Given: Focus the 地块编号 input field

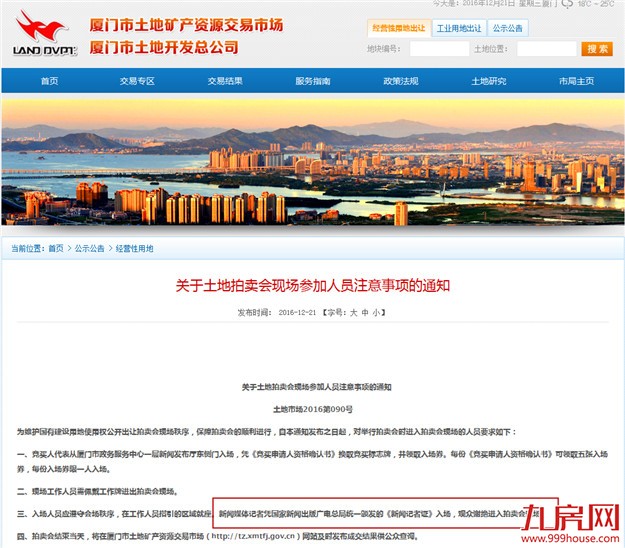Looking at the screenshot, I should click(x=439, y=49).
